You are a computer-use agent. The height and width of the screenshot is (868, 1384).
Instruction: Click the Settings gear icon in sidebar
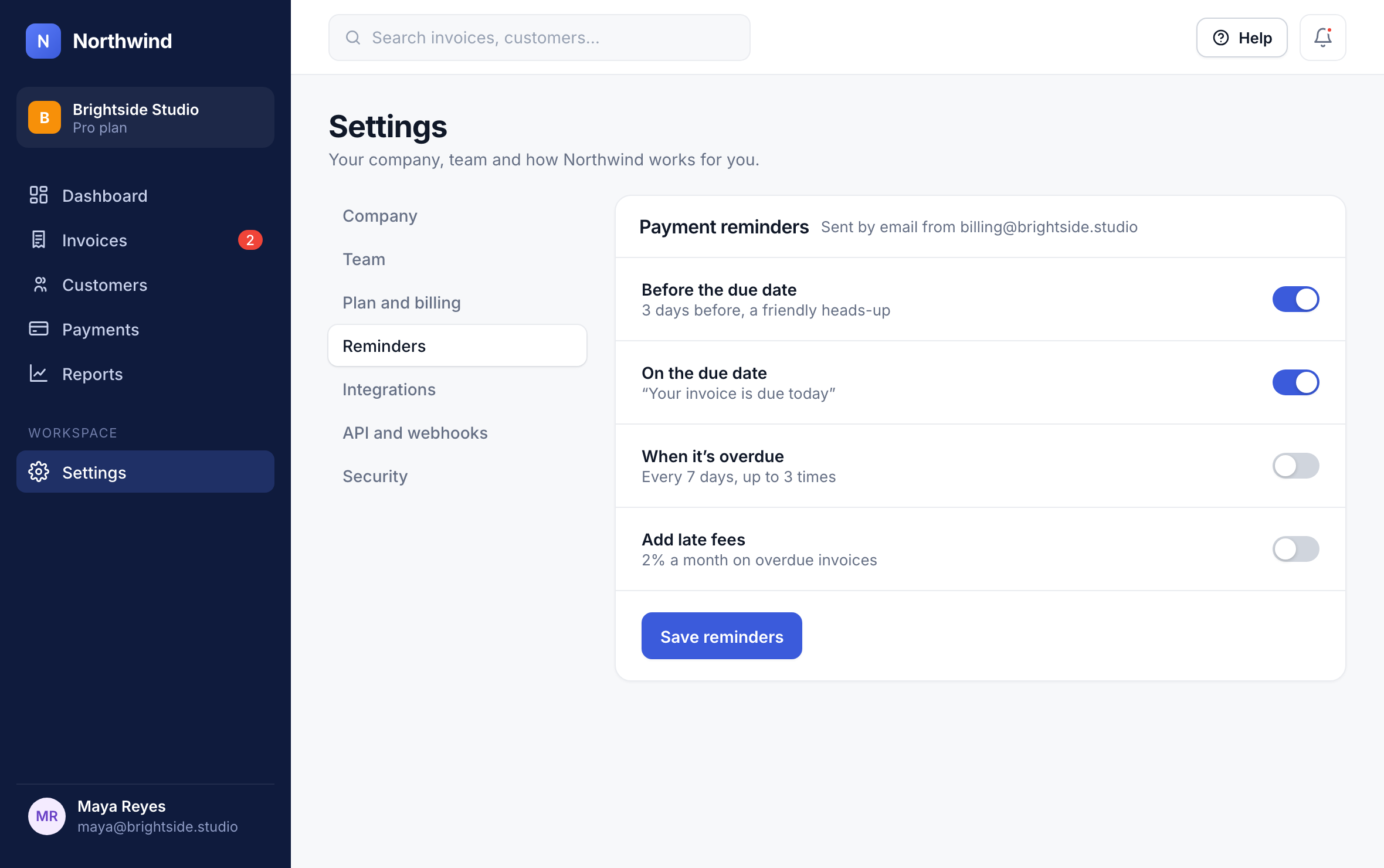39,472
